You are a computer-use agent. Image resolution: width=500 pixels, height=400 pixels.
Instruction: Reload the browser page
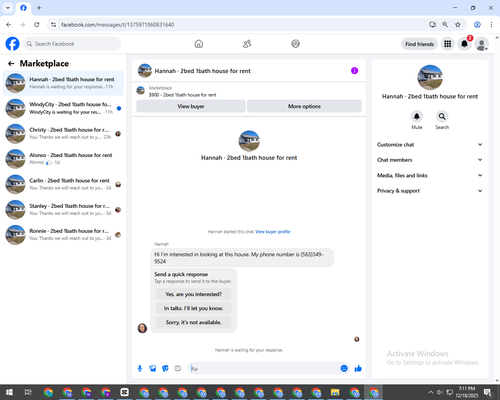pos(37,24)
